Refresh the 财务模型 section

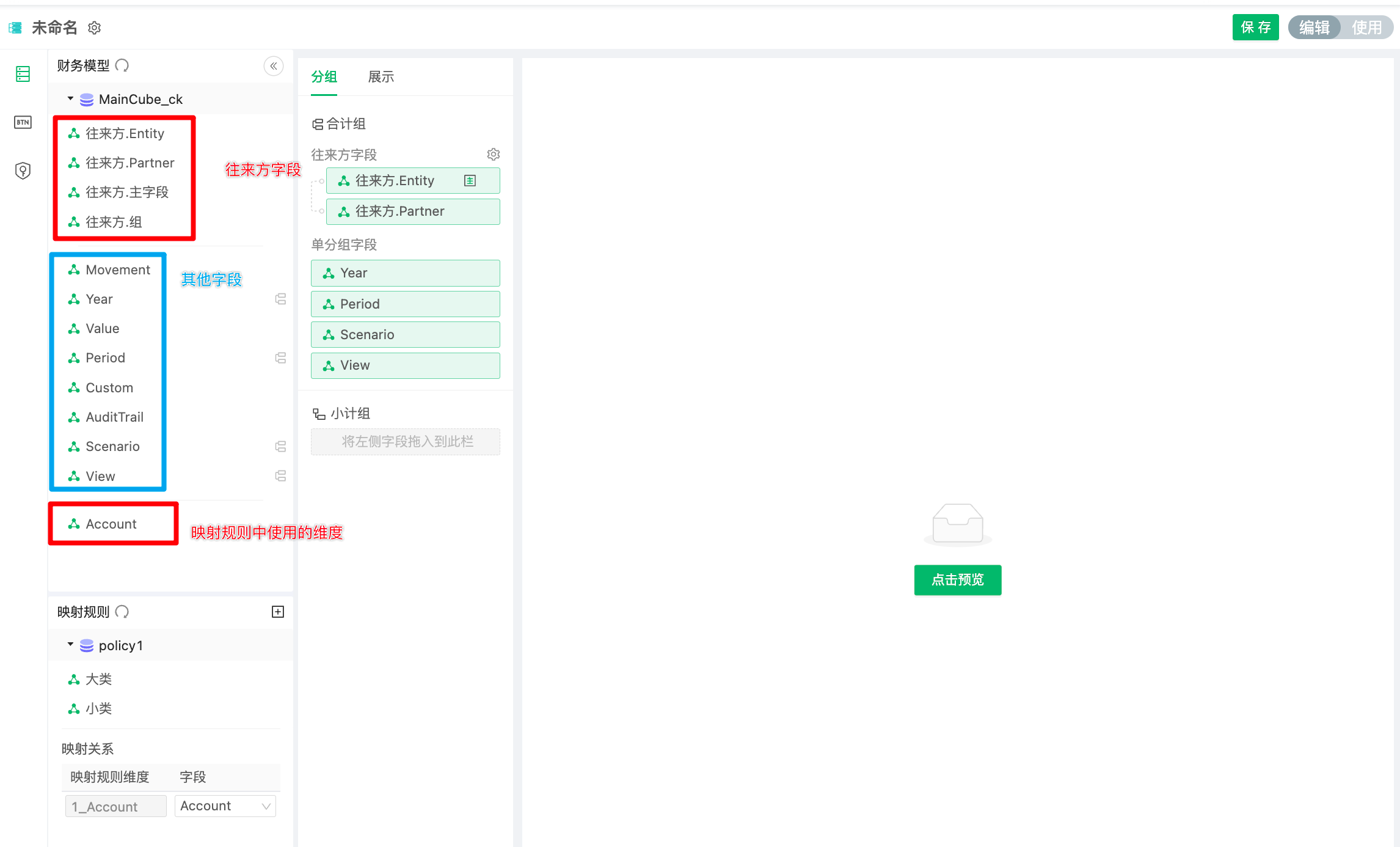tap(122, 65)
